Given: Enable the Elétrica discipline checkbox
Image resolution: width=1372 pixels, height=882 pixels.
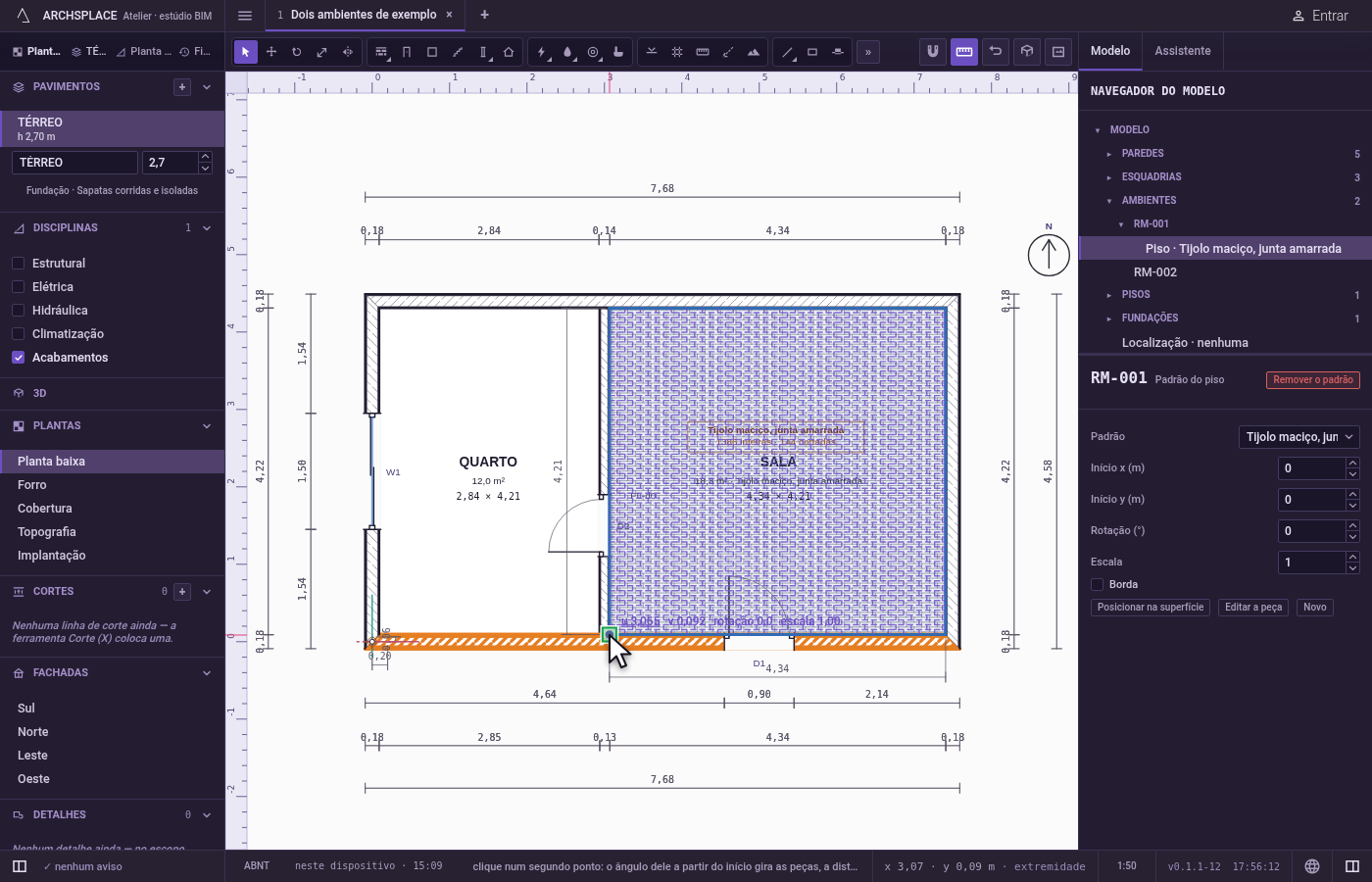Looking at the screenshot, I should (18, 287).
